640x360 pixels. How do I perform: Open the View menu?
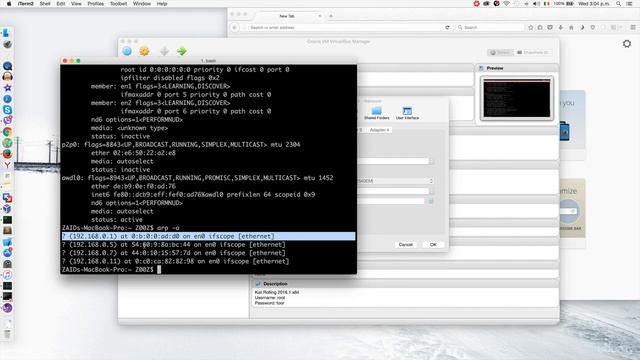click(76, 4)
